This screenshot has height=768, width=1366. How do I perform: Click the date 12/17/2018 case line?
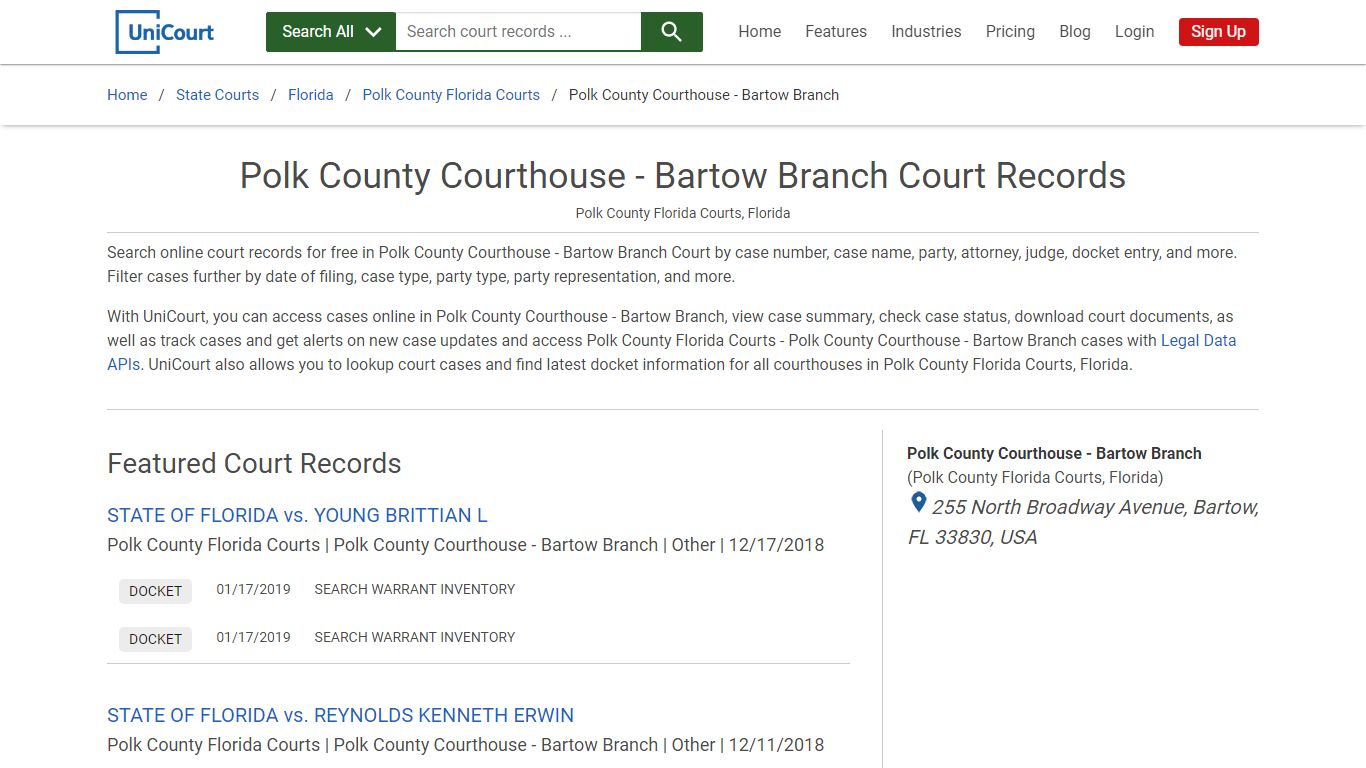click(466, 545)
